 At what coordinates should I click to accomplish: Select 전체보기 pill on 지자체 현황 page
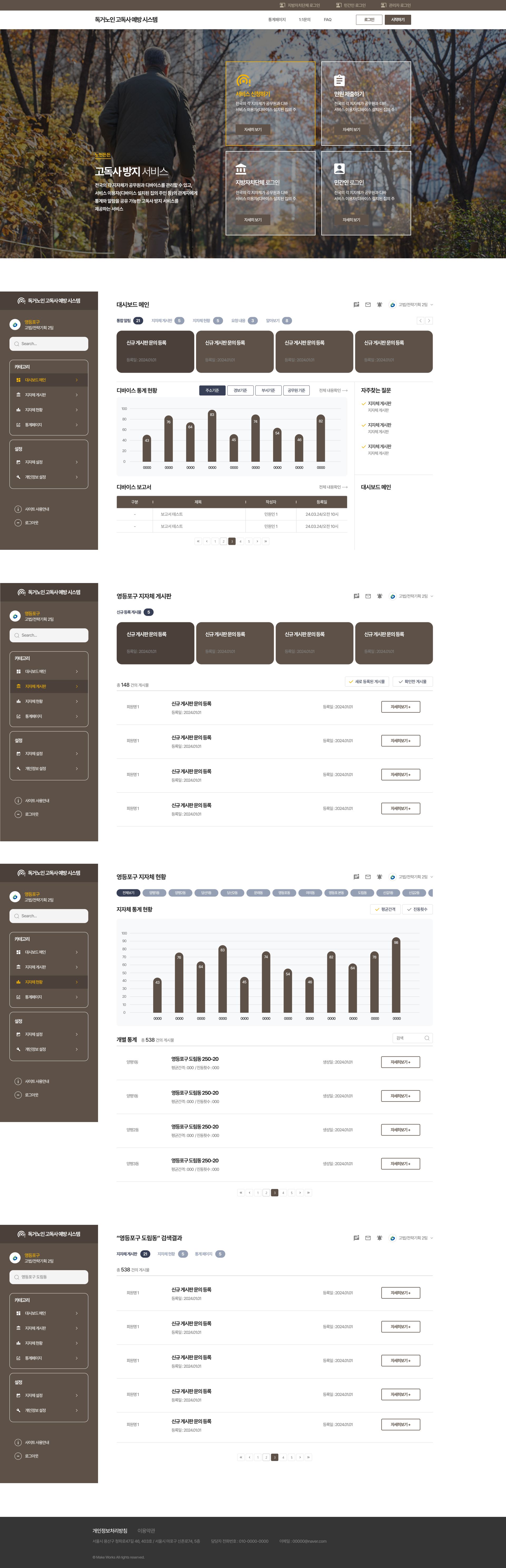(x=129, y=893)
